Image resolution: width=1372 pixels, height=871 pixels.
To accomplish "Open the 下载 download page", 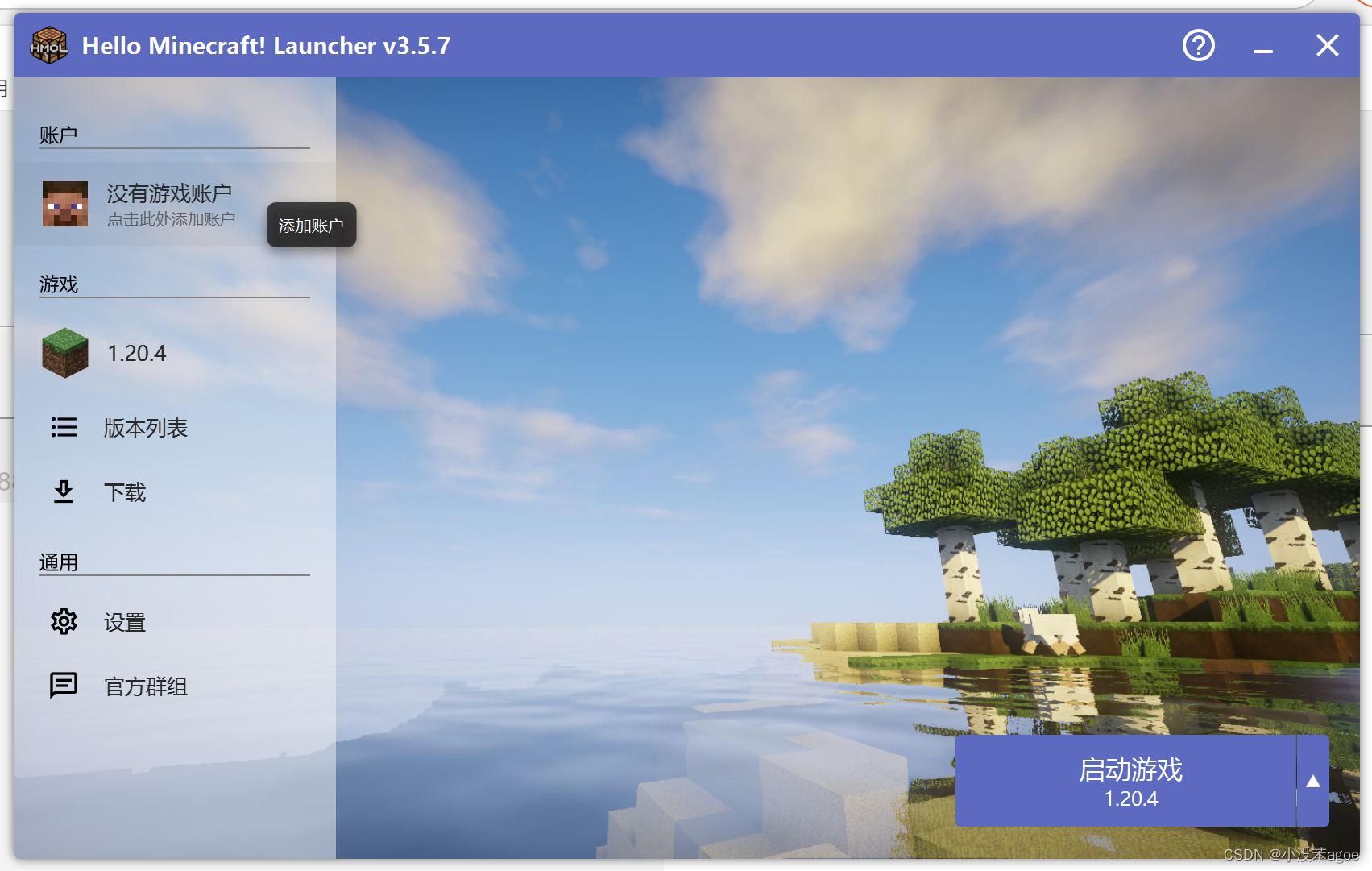I will (175, 491).
